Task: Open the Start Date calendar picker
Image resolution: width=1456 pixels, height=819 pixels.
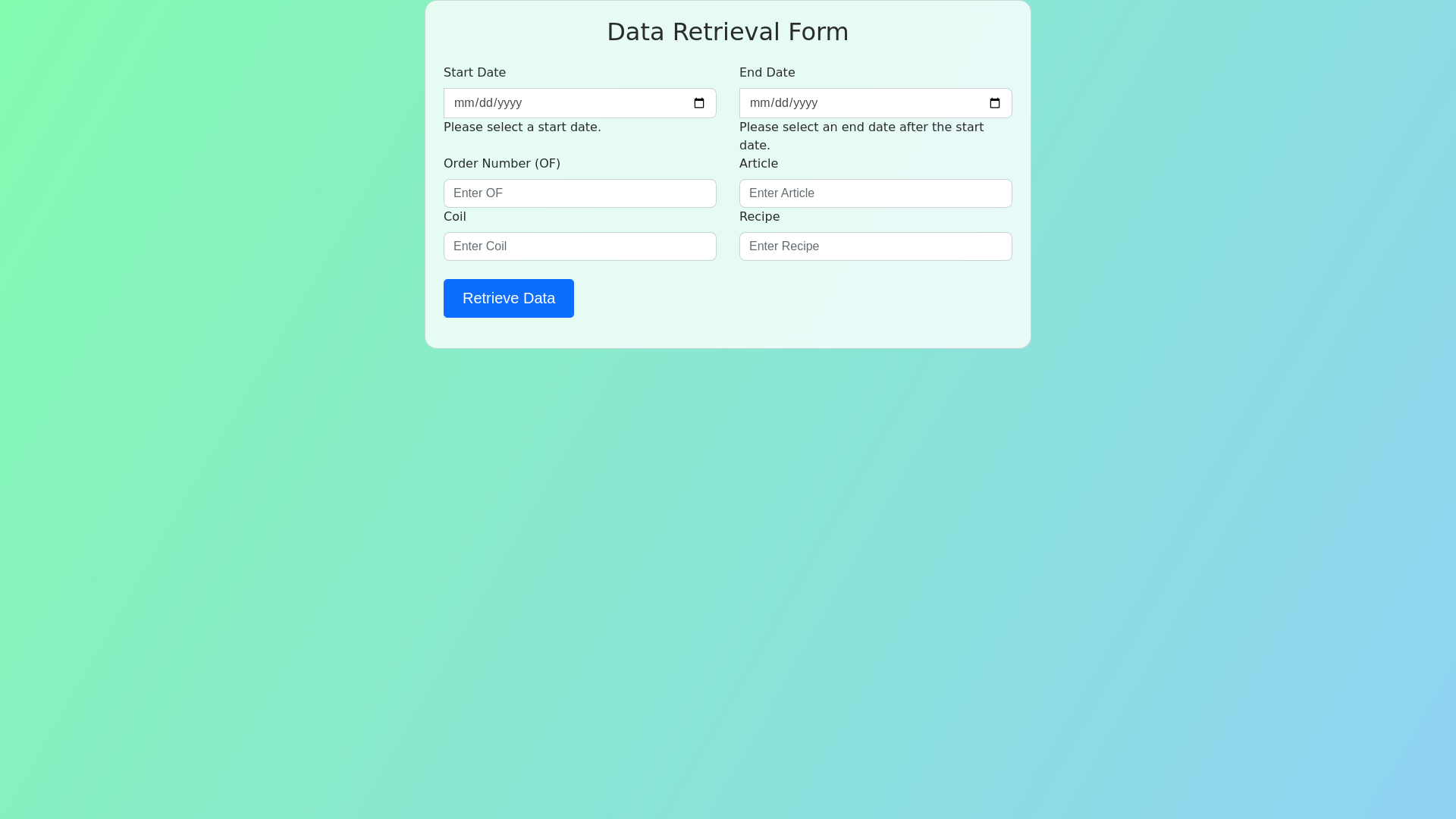Action: tap(698, 103)
